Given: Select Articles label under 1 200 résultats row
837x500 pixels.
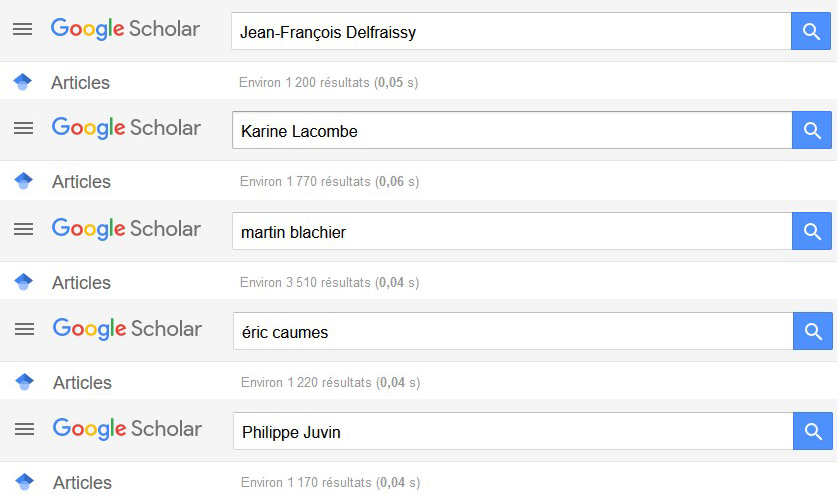Looking at the screenshot, I should 80,83.
